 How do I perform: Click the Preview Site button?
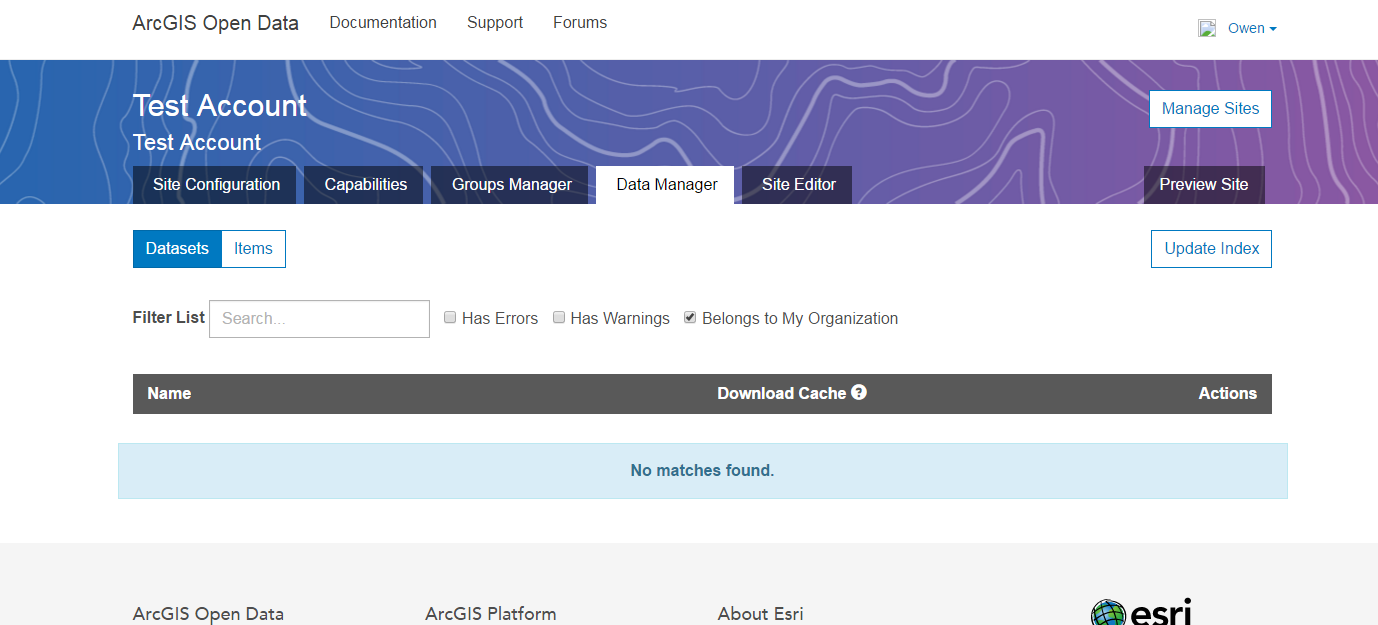(1204, 185)
